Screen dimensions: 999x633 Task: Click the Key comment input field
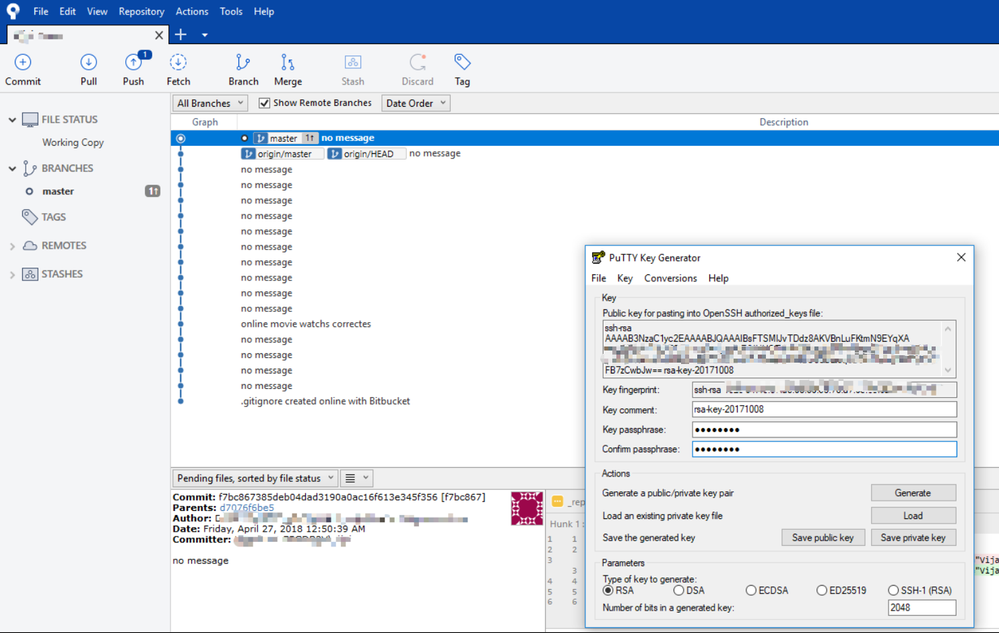point(823,410)
